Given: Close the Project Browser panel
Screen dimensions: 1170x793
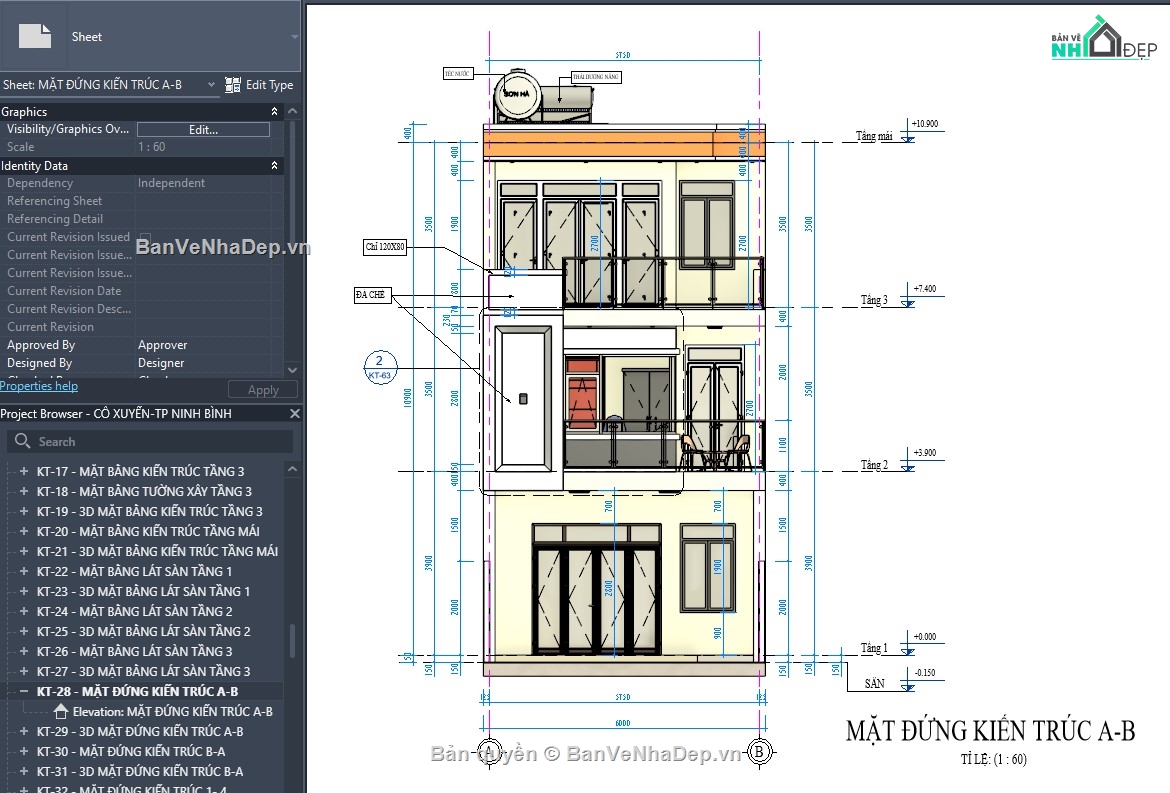Looking at the screenshot, I should [294, 413].
